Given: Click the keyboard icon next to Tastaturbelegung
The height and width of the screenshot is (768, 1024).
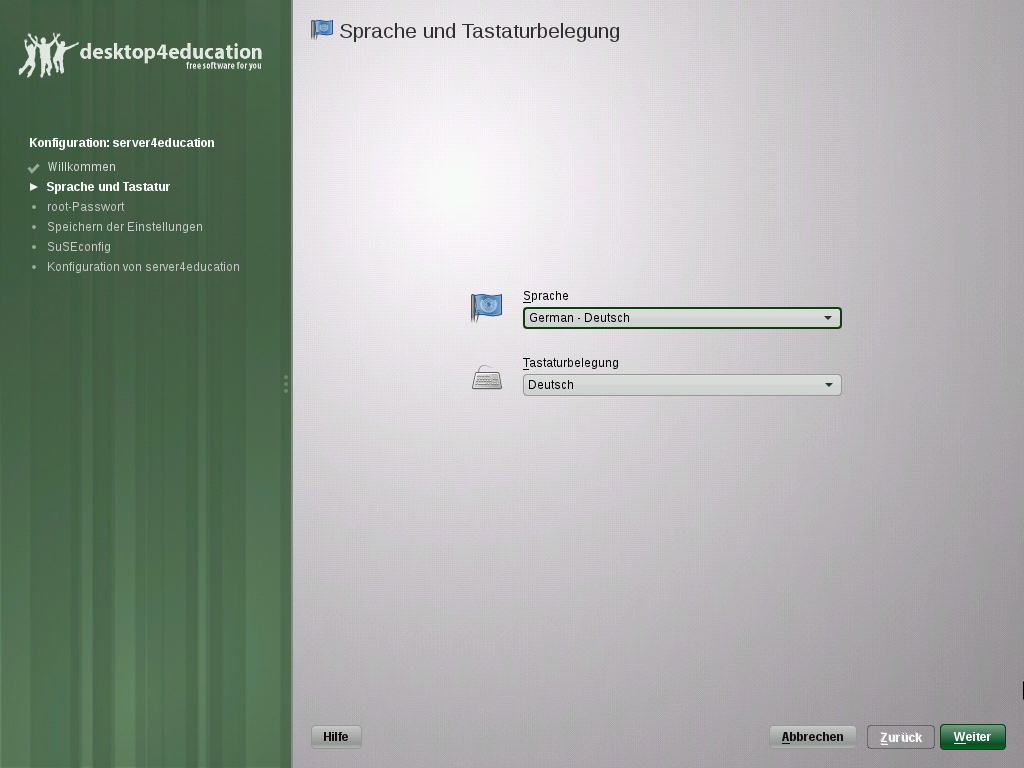Looking at the screenshot, I should tap(487, 378).
